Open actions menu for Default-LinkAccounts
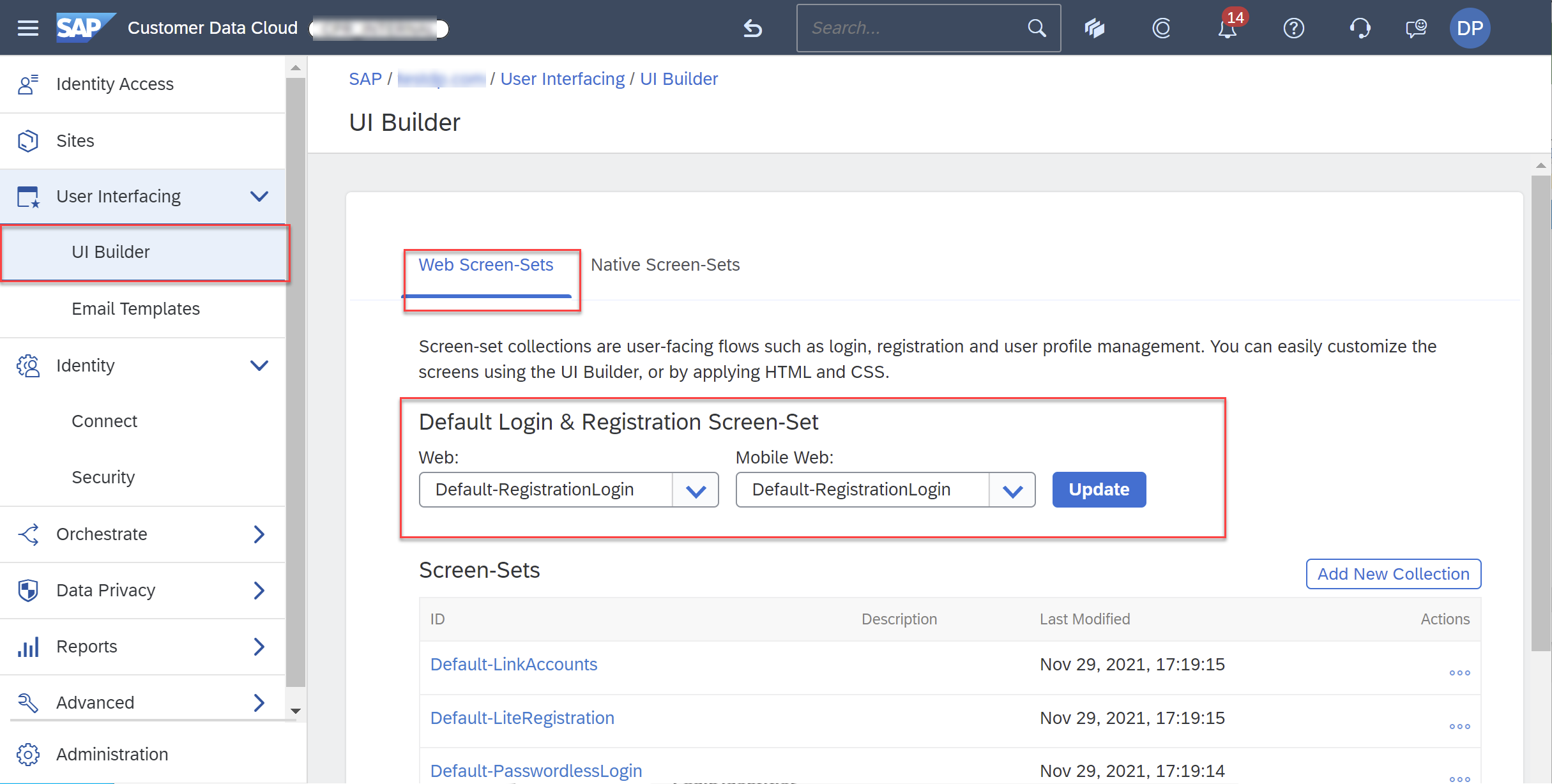This screenshot has height=784, width=1552. tap(1459, 673)
